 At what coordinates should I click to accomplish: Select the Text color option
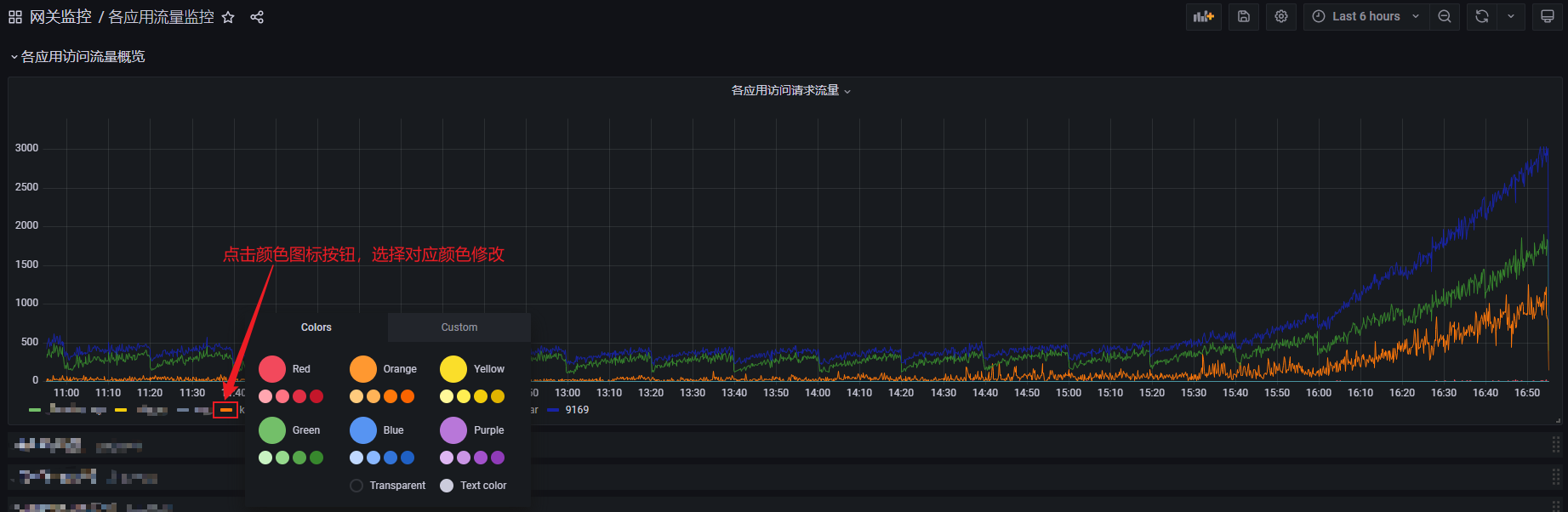pyautogui.click(x=473, y=486)
